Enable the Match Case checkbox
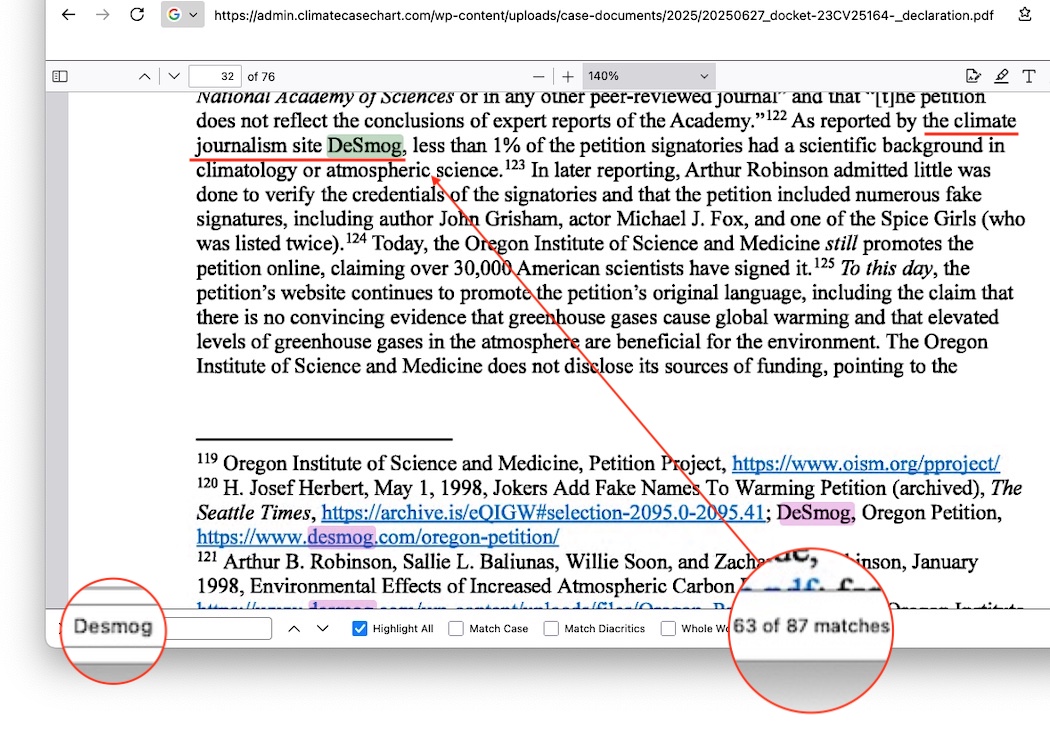1050x738 pixels. click(456, 629)
